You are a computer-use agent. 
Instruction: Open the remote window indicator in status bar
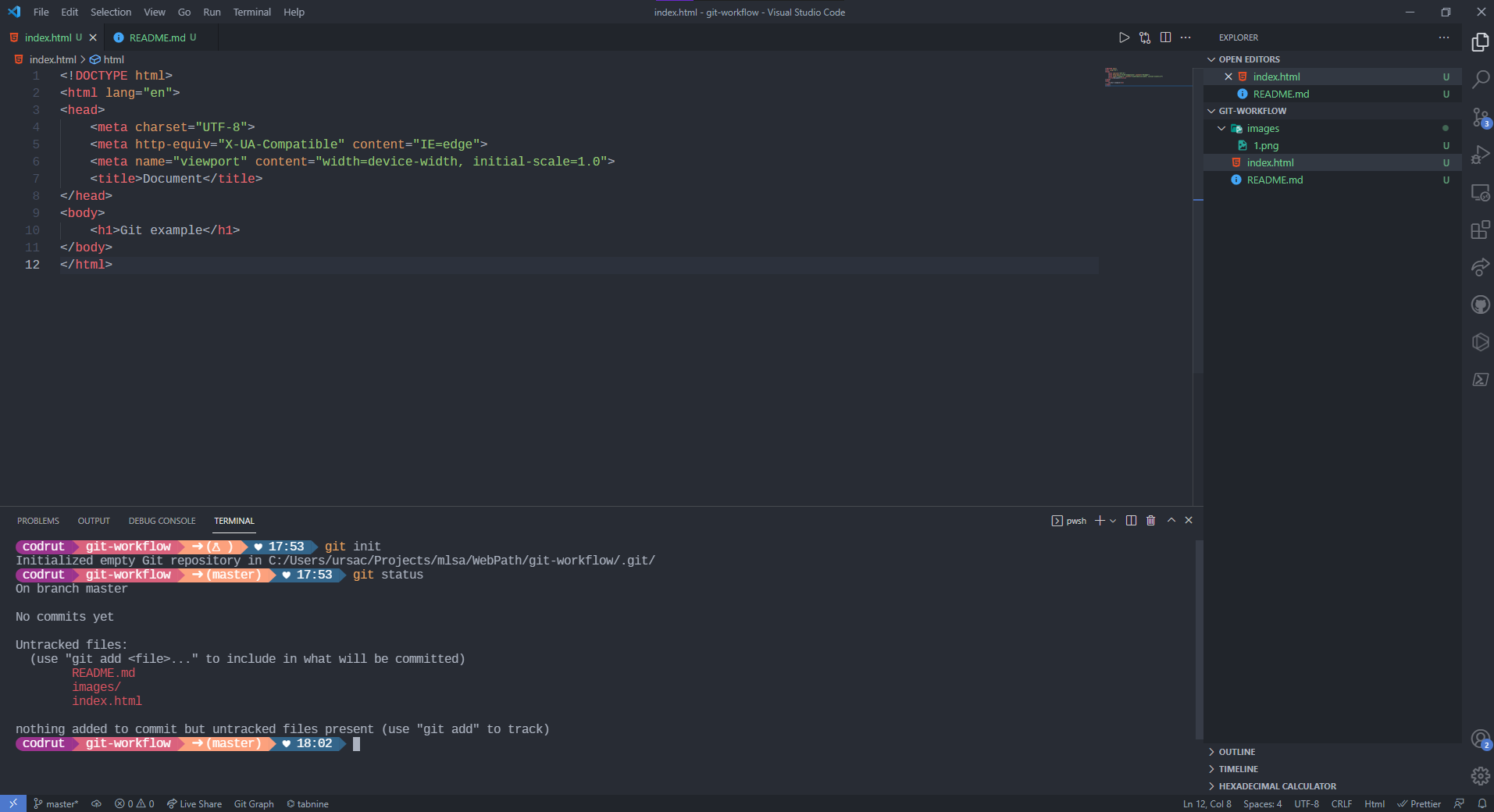pyautogui.click(x=13, y=803)
